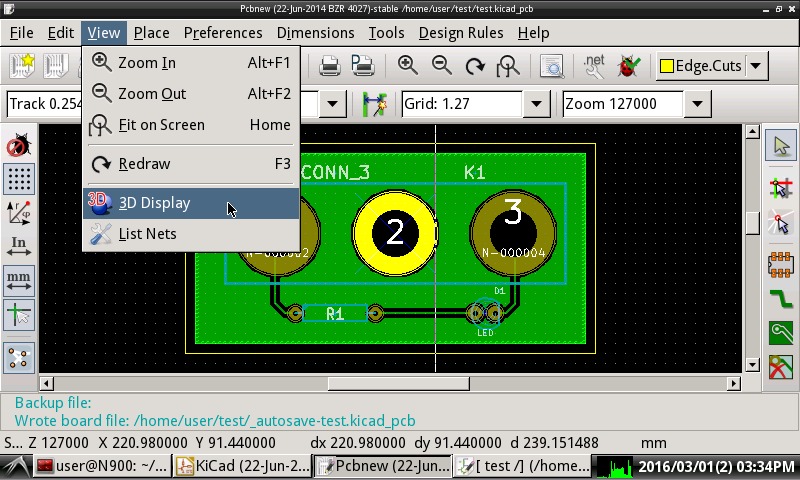Click the horizontal scrollbar right arrow
Screen dimensions: 800x480
tap(734, 383)
